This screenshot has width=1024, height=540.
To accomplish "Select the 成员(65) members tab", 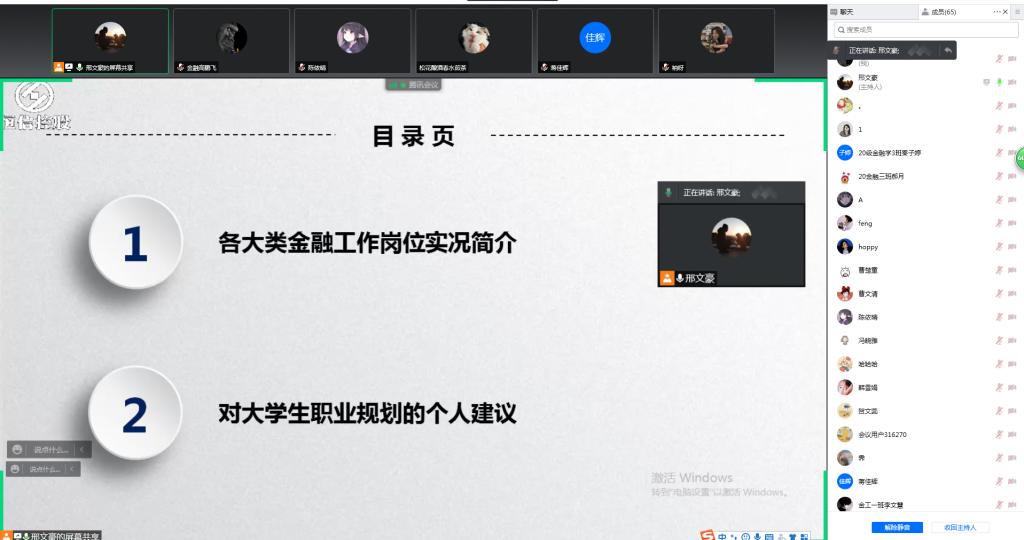I will point(944,11).
